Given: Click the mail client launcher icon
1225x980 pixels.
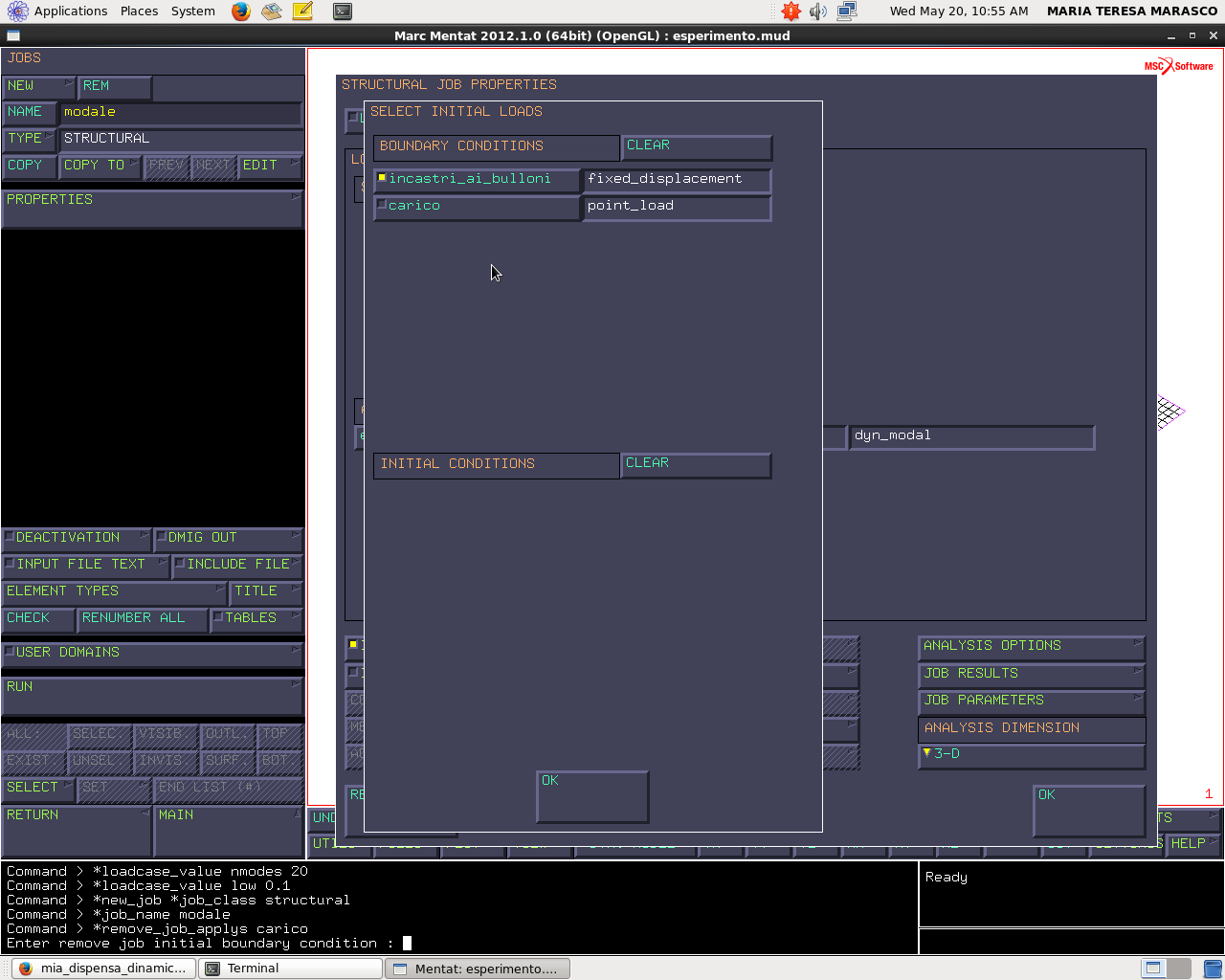Looking at the screenshot, I should coord(272,11).
